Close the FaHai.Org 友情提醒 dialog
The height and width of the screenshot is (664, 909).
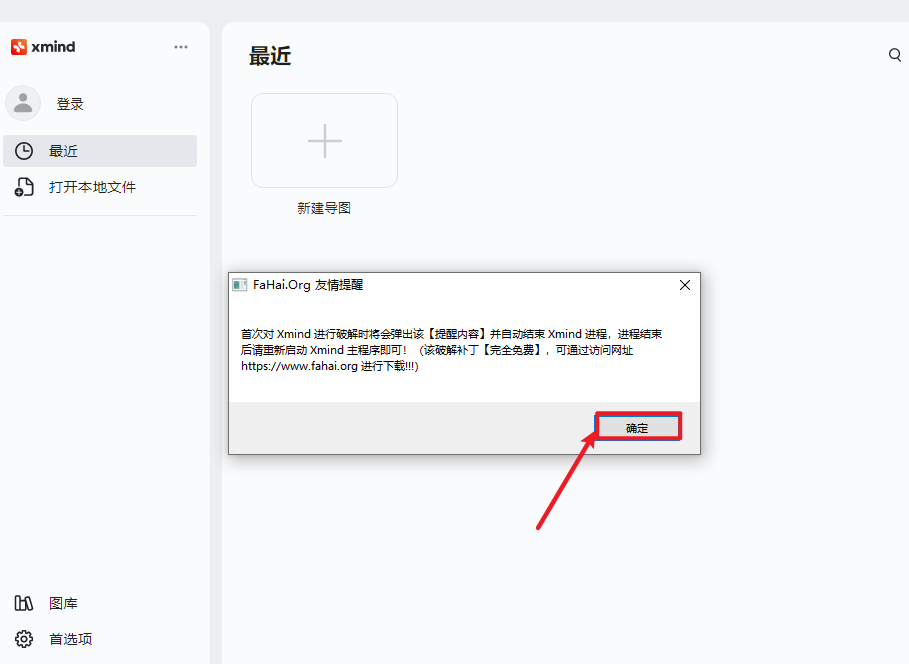[x=685, y=285]
